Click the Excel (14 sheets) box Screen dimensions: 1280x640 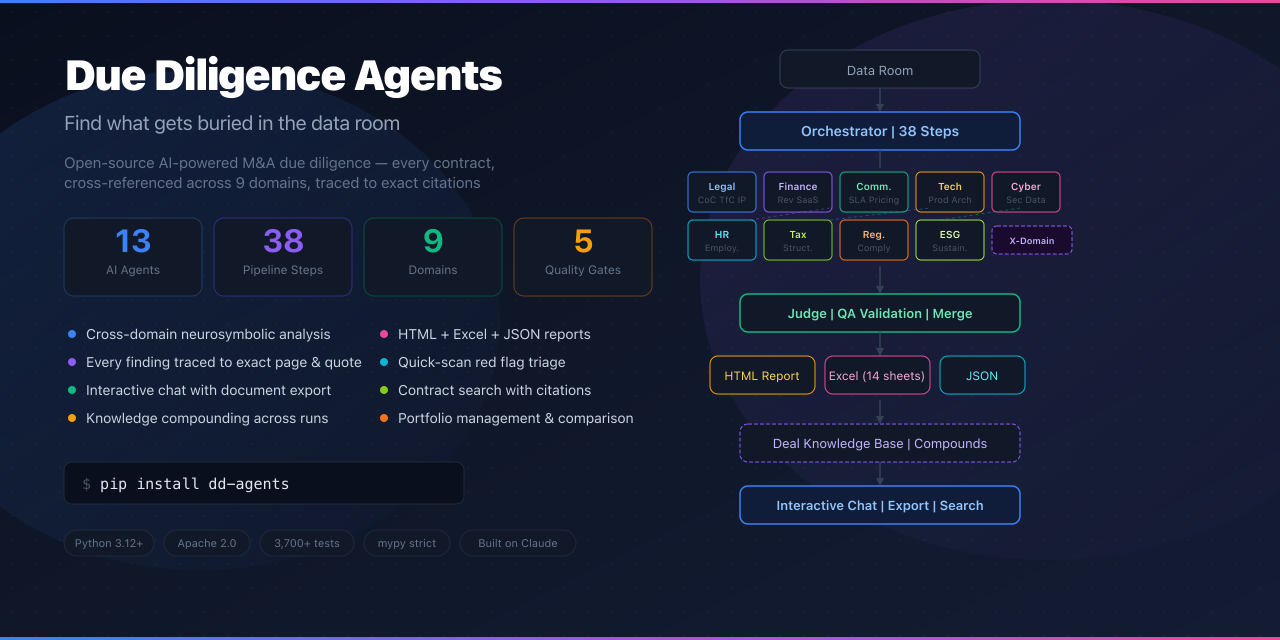point(877,375)
